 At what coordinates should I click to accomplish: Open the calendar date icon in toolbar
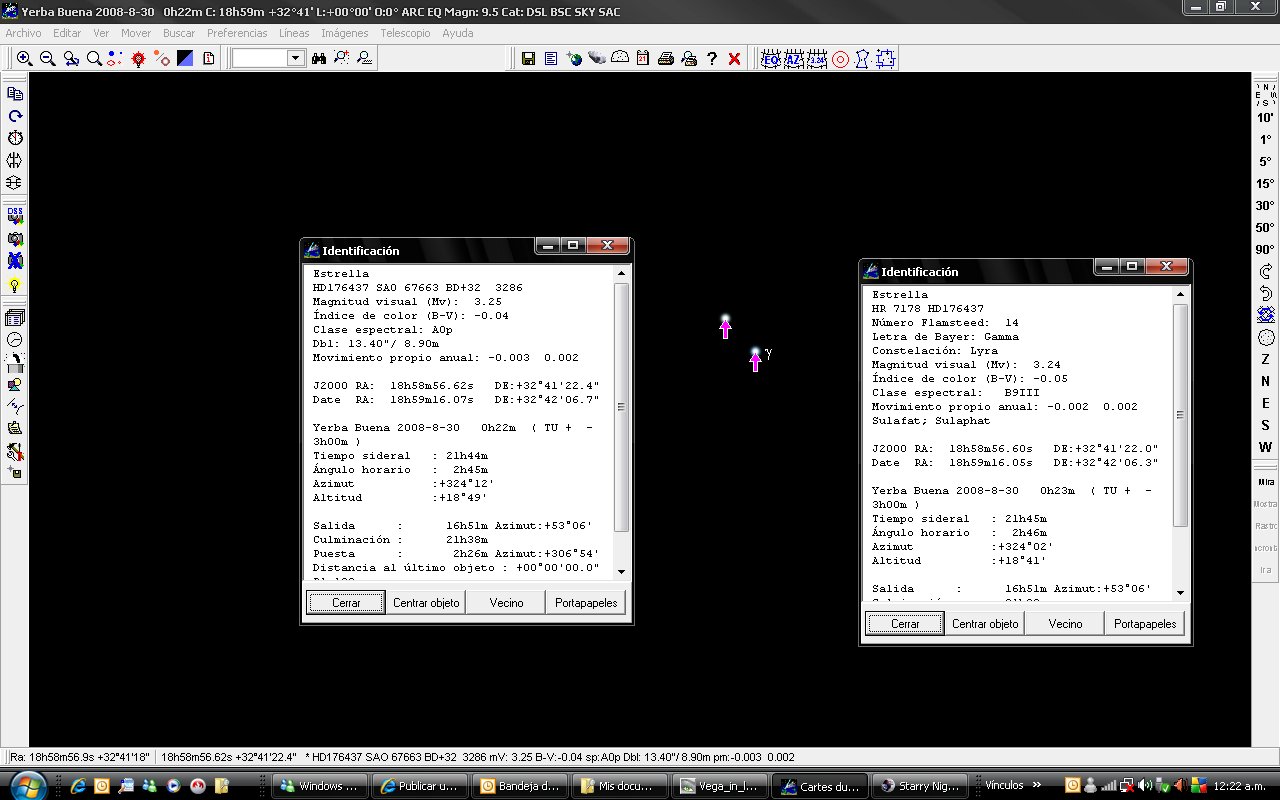642,59
